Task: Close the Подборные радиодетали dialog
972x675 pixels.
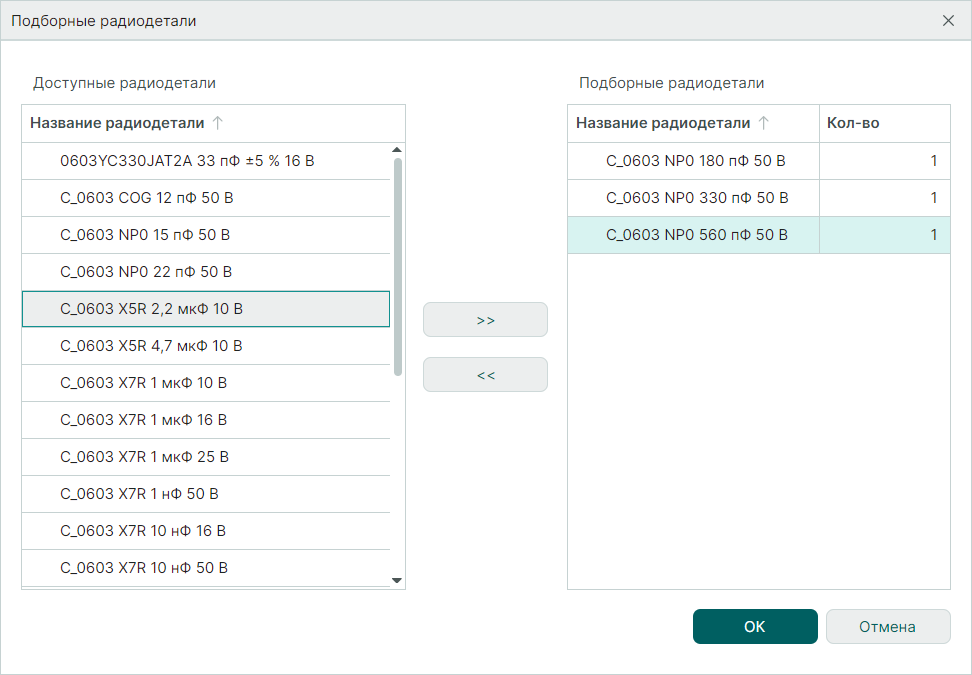Action: click(948, 20)
